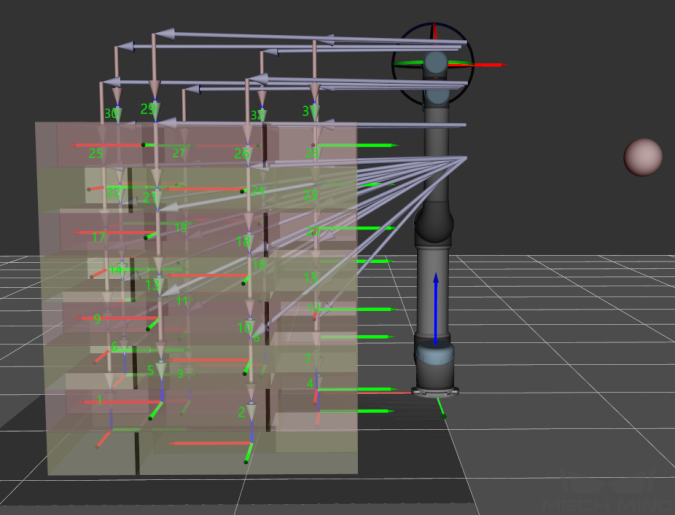Viewport: 675px width, 515px height.
Task: Select waypoint label 25
Action: point(96,153)
